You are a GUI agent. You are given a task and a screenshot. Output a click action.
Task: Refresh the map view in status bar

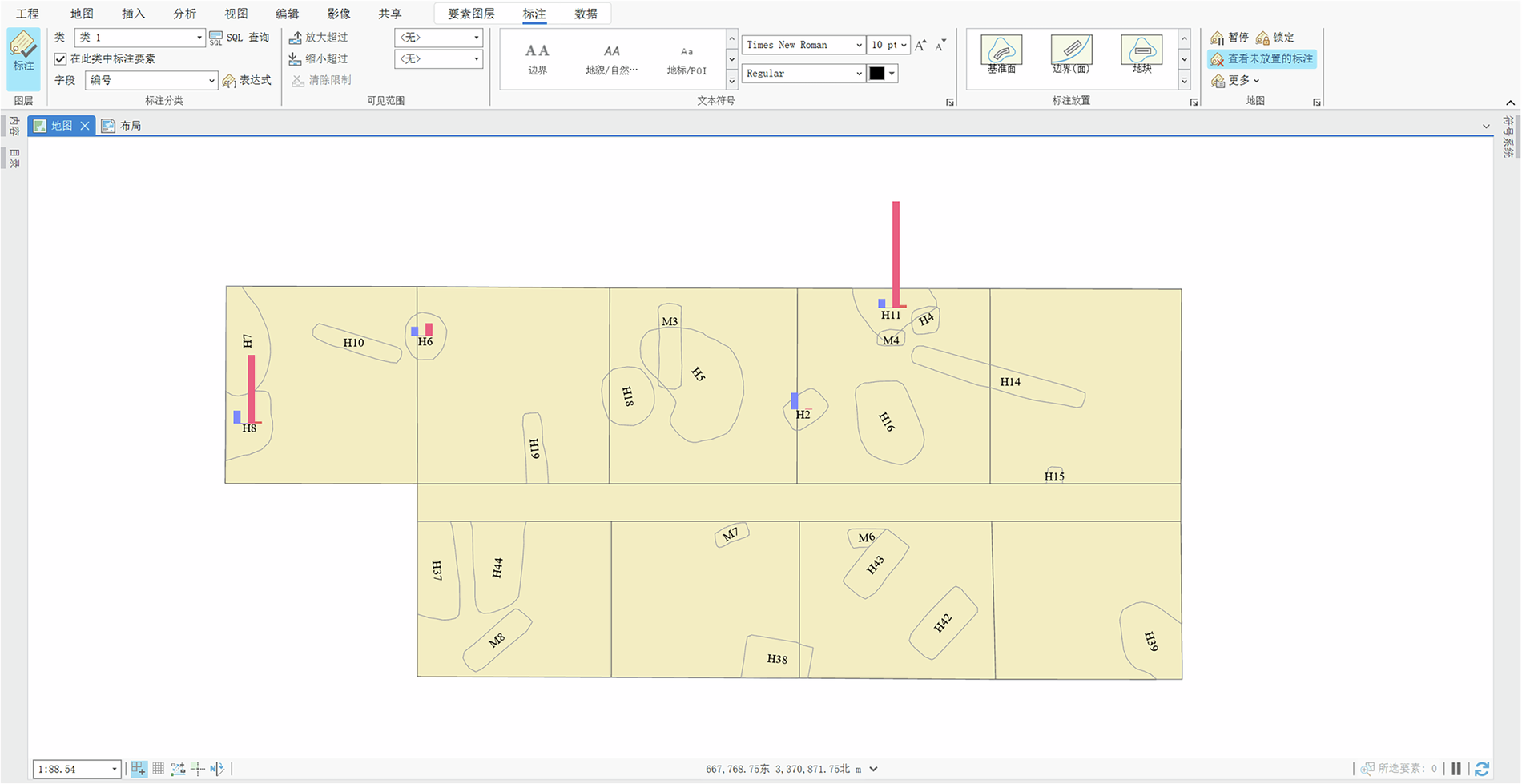coord(1482,769)
